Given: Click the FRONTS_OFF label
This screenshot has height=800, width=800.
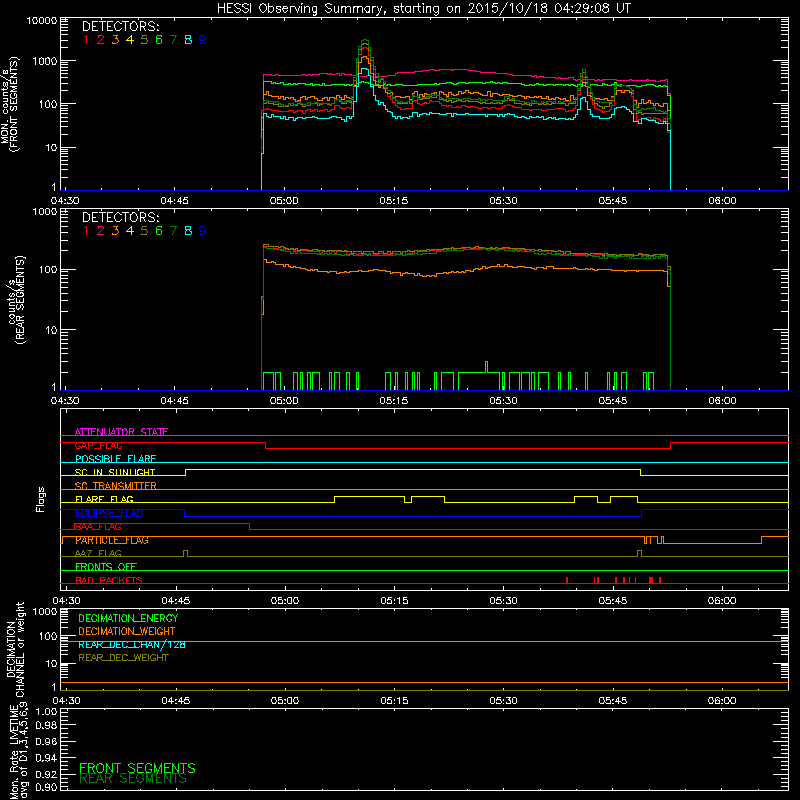Looking at the screenshot, I should tap(106, 566).
